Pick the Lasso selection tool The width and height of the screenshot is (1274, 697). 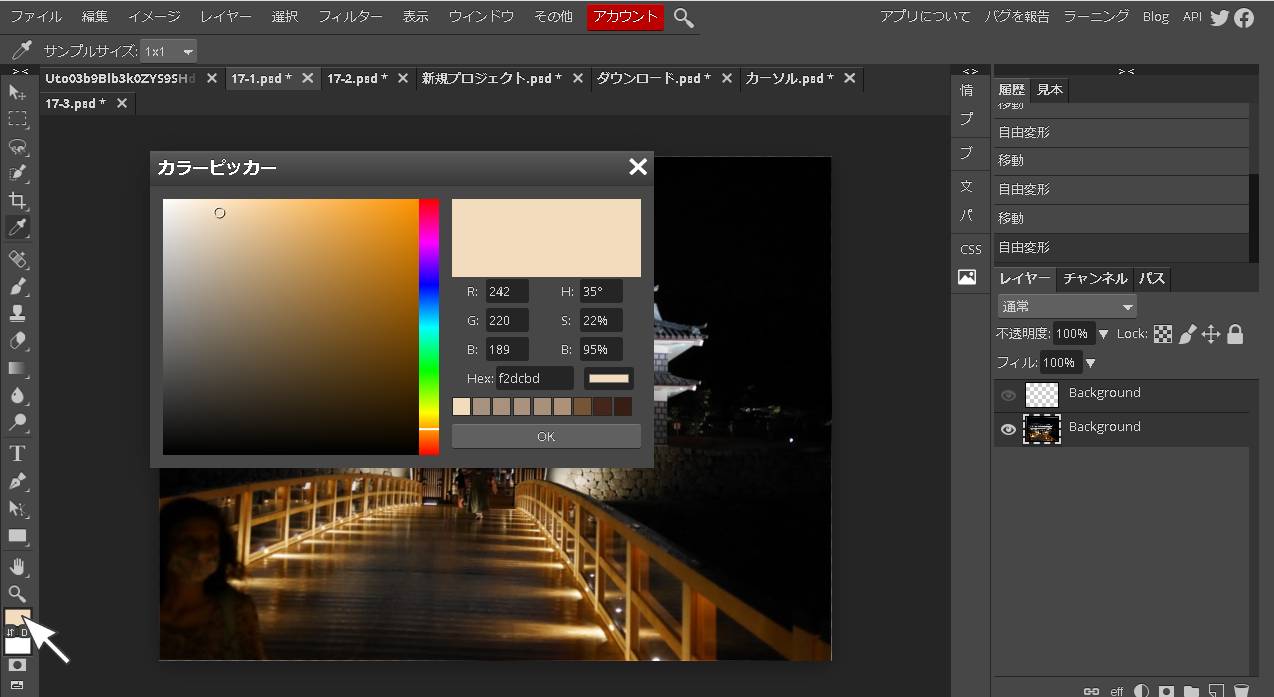[x=17, y=147]
